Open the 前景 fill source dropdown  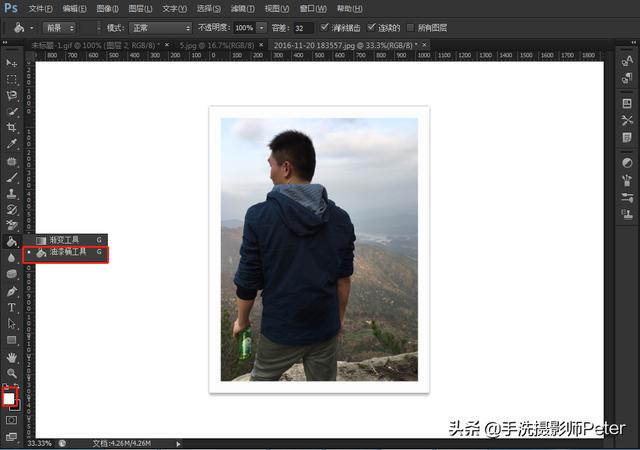[59, 28]
